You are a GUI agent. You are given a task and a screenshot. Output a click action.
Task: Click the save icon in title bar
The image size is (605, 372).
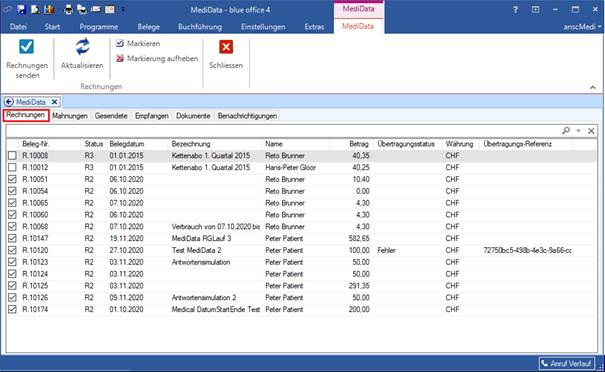21,9
